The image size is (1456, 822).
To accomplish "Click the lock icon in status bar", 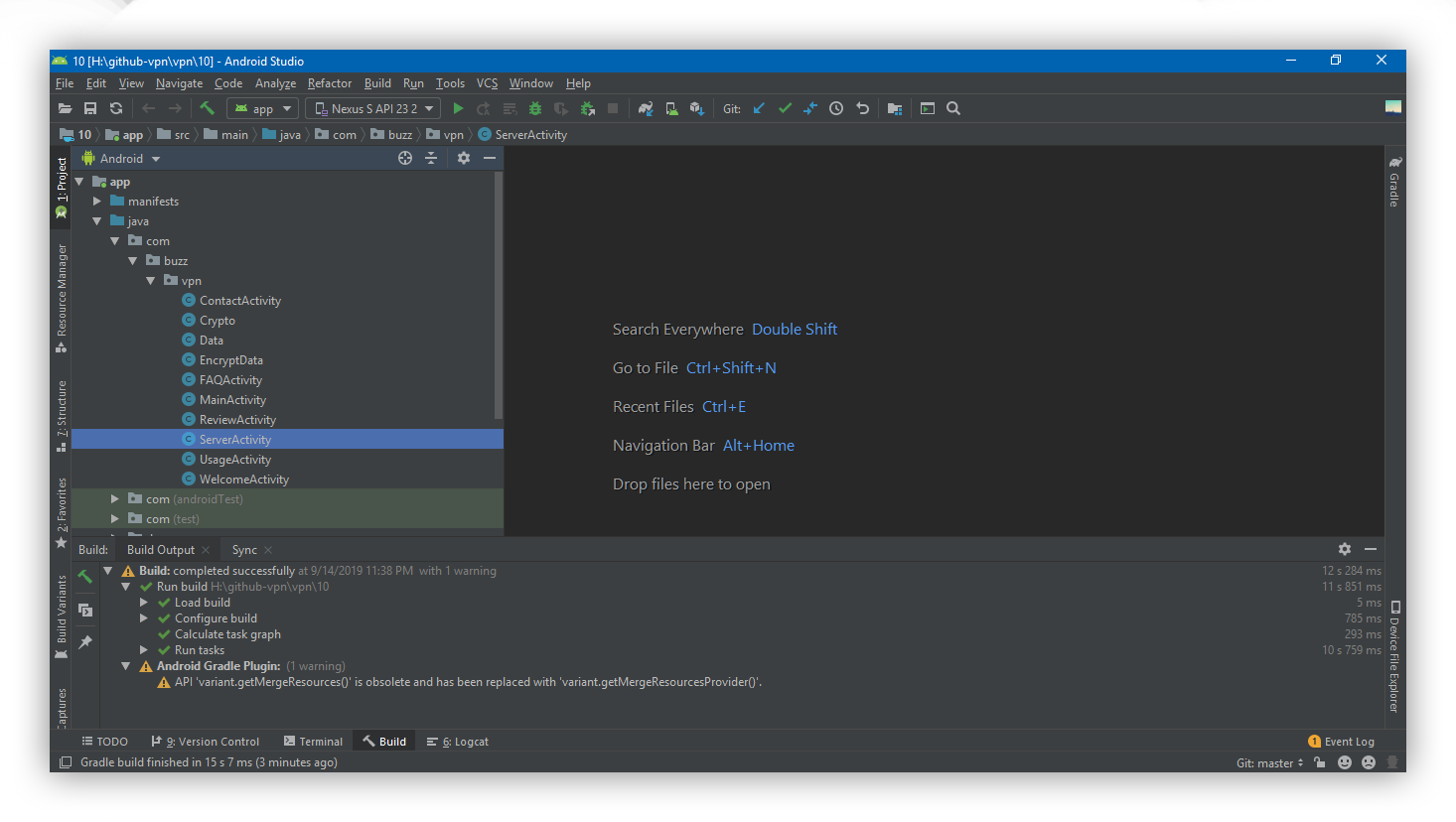I will (x=1319, y=762).
